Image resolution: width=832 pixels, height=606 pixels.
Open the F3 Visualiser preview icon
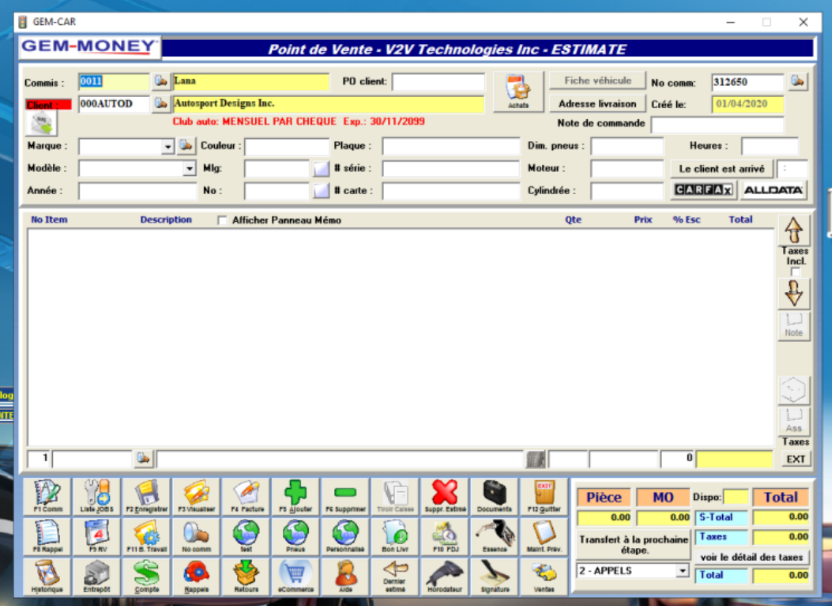(x=196, y=496)
